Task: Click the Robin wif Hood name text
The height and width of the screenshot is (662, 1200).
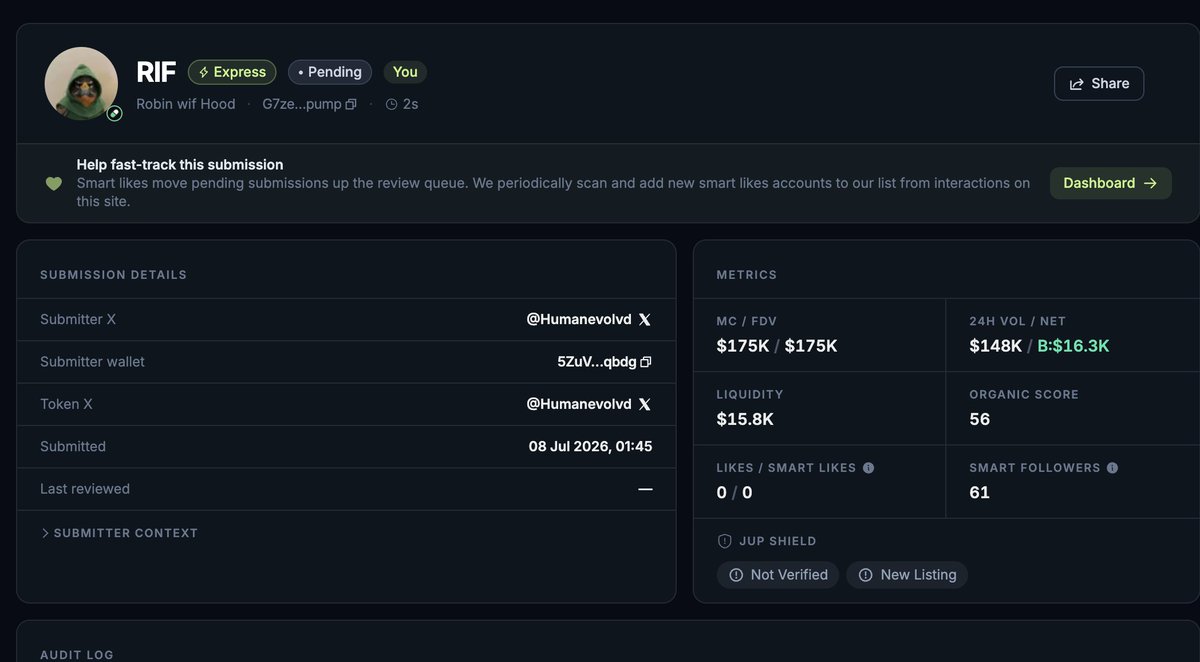Action: (x=186, y=104)
